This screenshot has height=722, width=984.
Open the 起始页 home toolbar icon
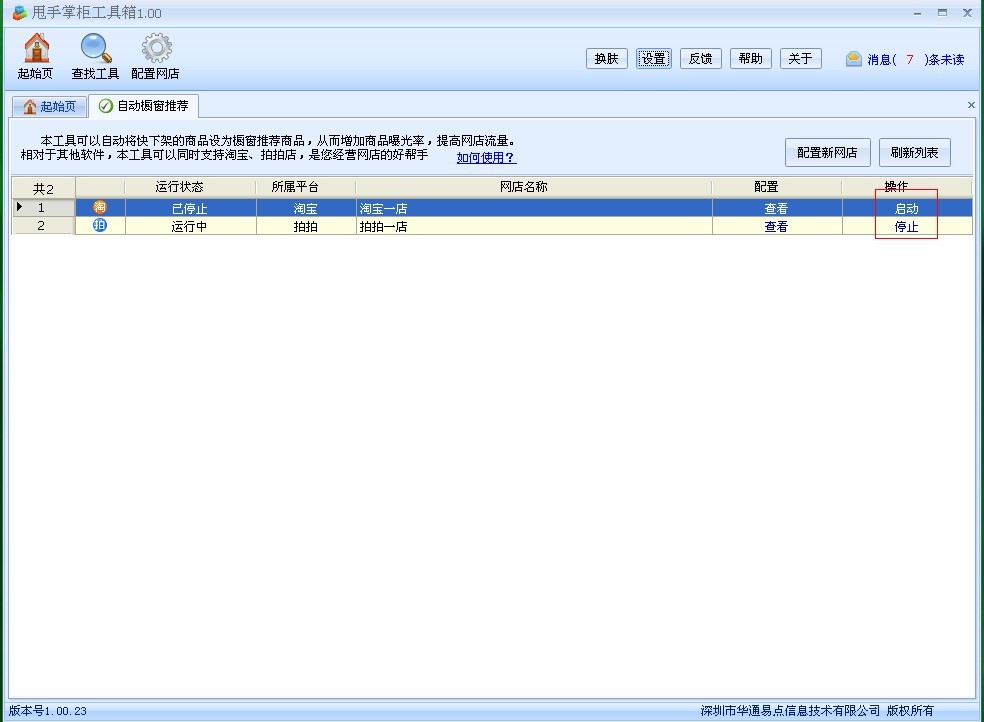tap(36, 56)
